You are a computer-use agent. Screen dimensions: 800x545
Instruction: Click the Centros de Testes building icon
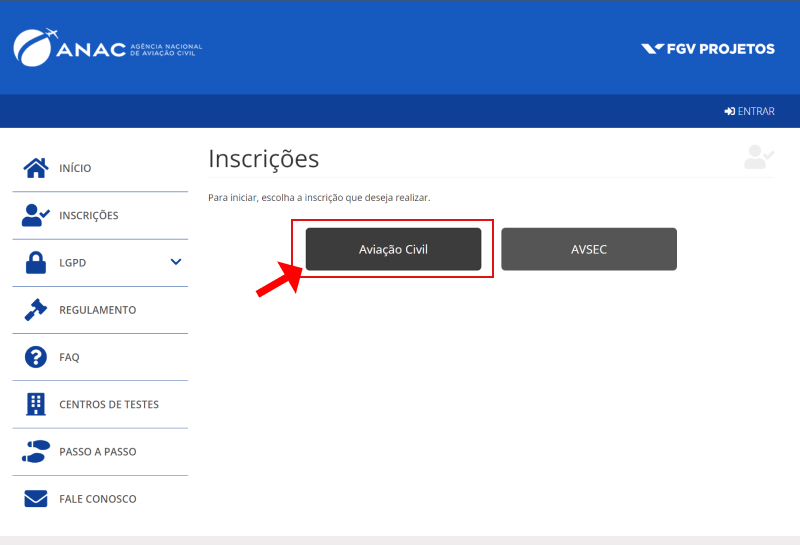36,404
